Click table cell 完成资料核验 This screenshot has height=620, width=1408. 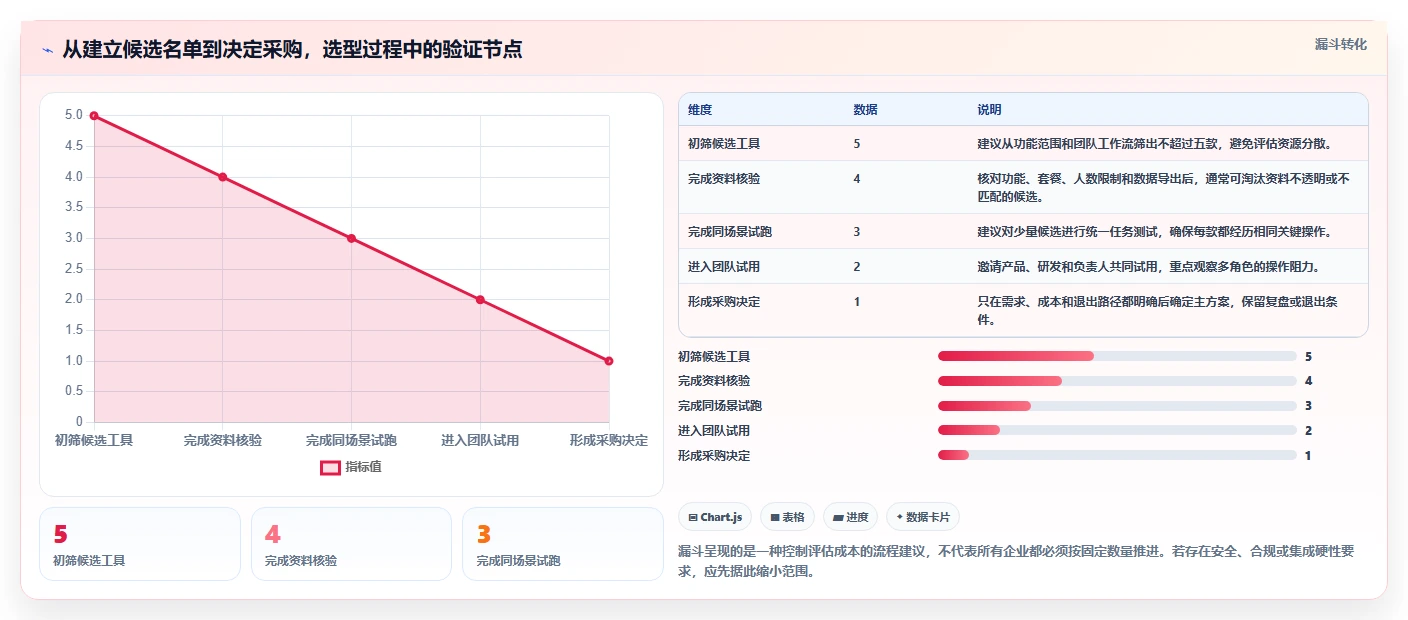(724, 179)
